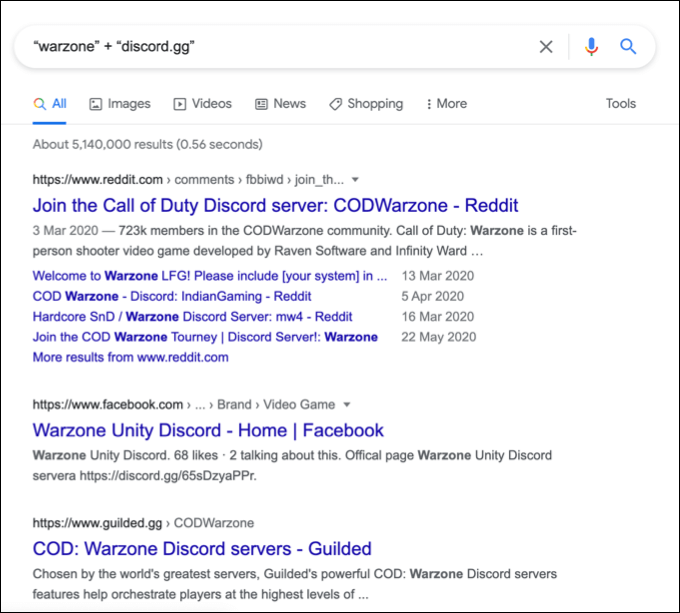Open COD: Warzone Discord servers Guilded result
This screenshot has height=613, width=680.
click(202, 549)
